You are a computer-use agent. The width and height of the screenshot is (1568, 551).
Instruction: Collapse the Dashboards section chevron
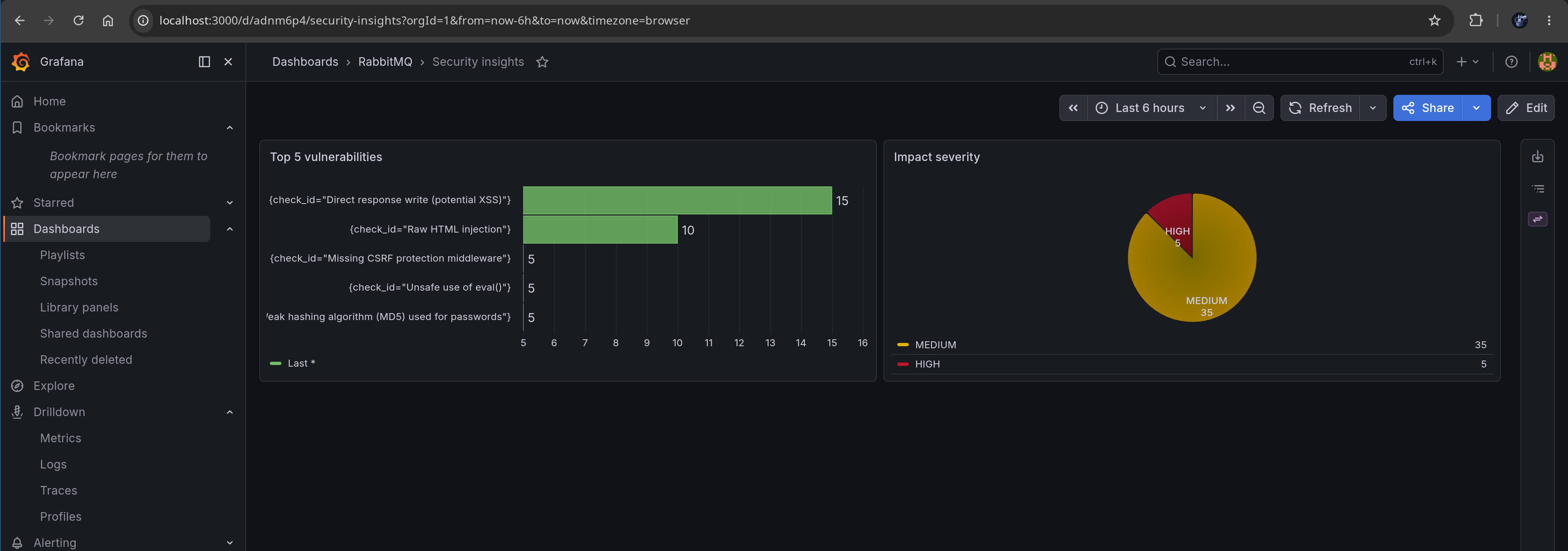[229, 228]
